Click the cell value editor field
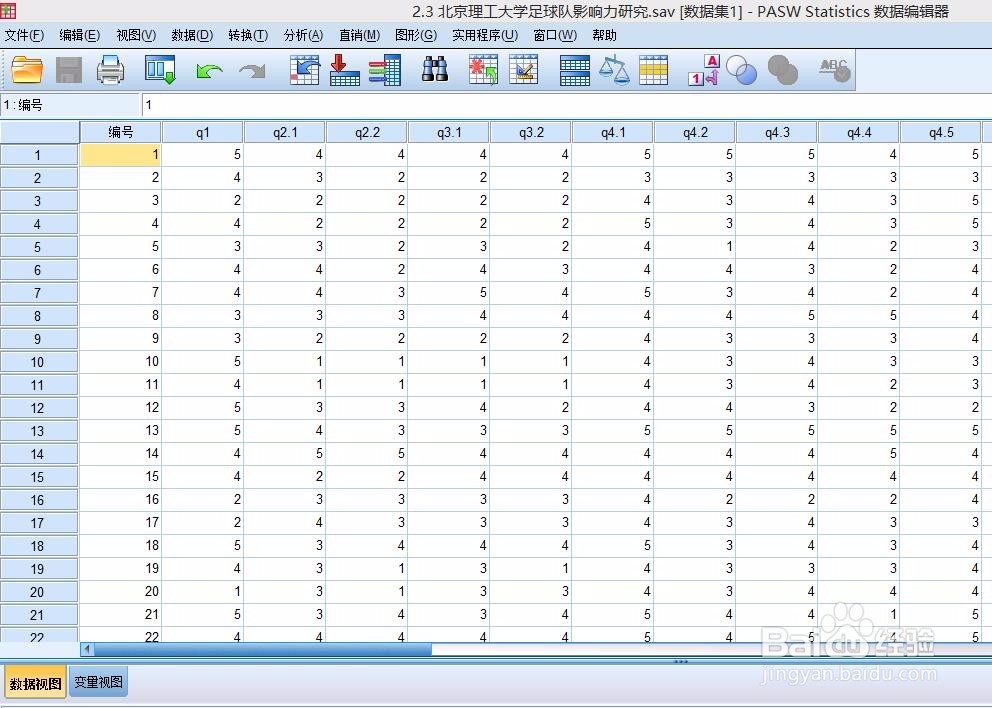The image size is (992, 708). [566, 105]
